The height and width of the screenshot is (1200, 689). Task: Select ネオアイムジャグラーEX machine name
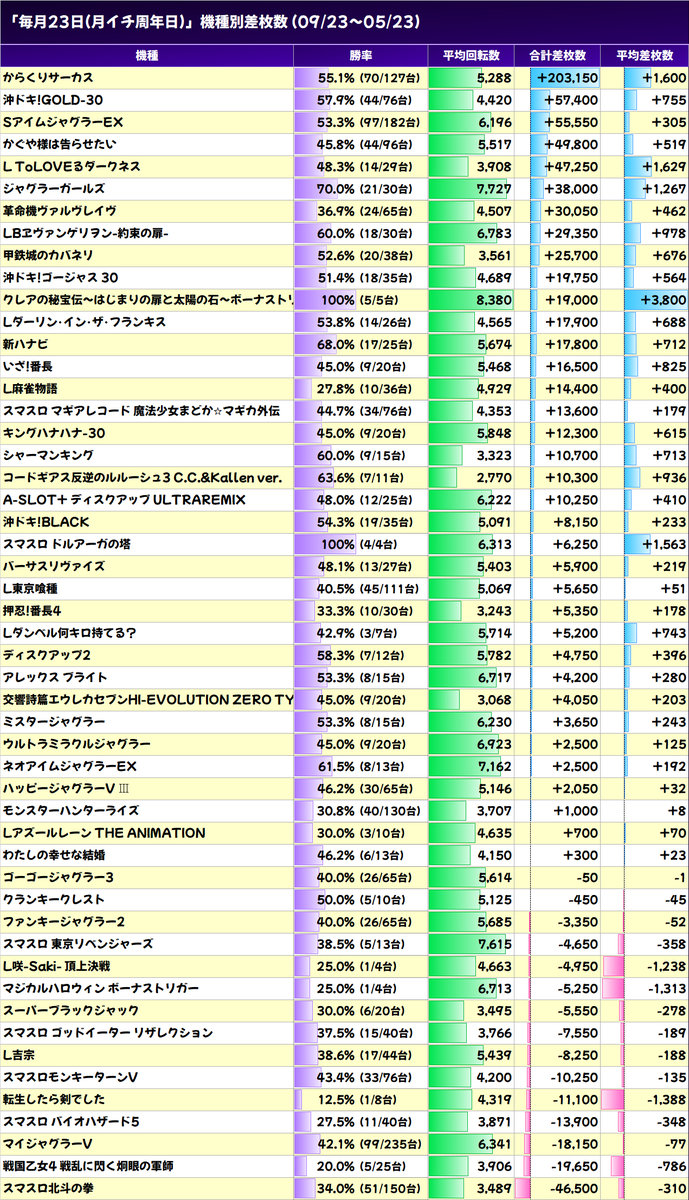pyautogui.click(x=69, y=765)
